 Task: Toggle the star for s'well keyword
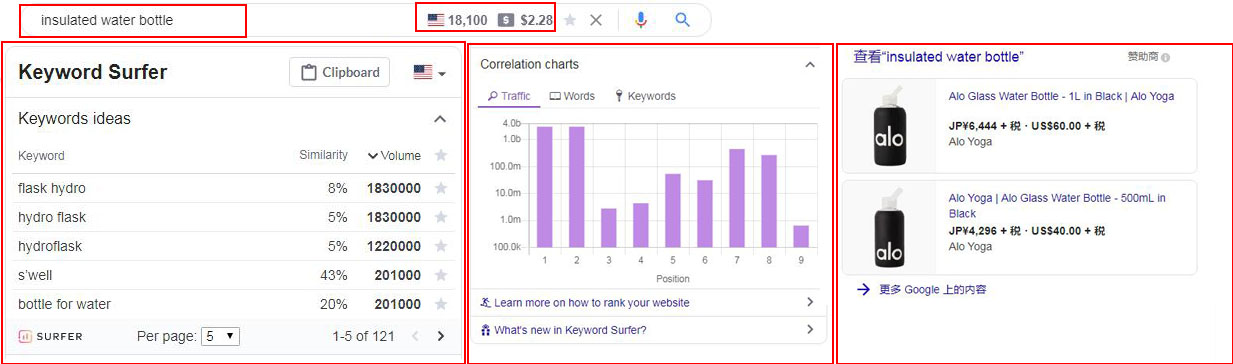(x=441, y=275)
